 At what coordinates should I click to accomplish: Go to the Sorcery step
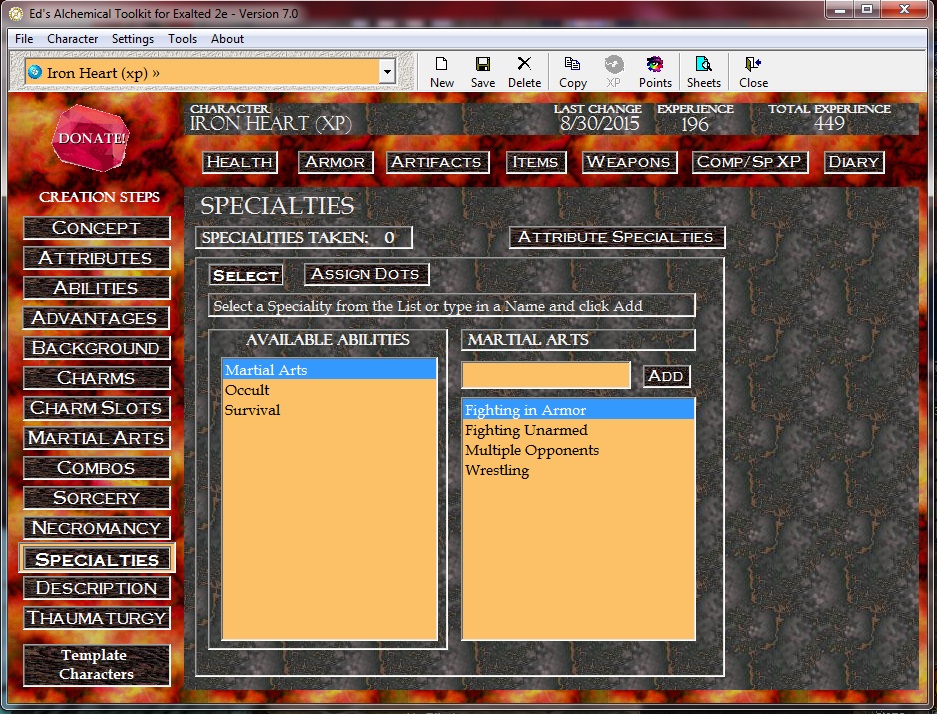96,498
